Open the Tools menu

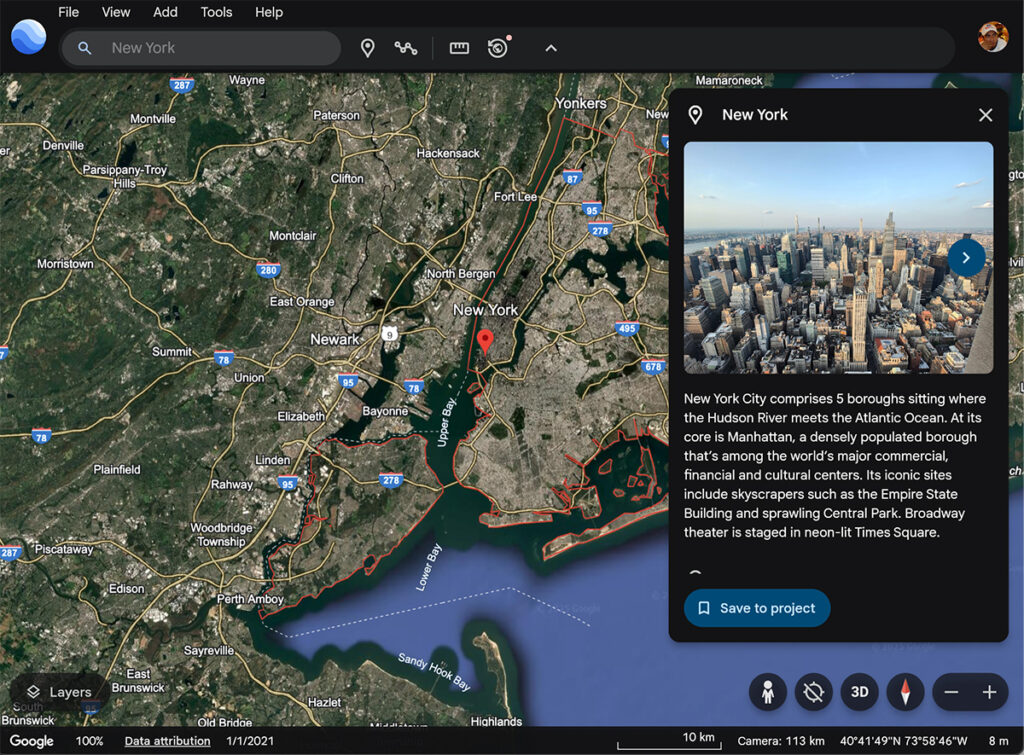pos(216,12)
